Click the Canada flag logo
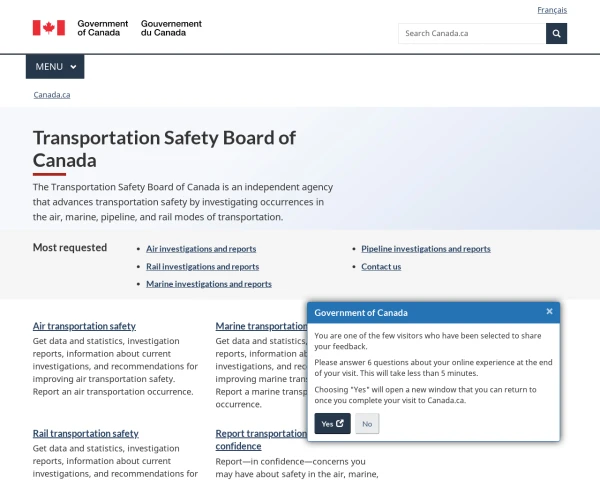The image size is (600, 480). tap(49, 28)
